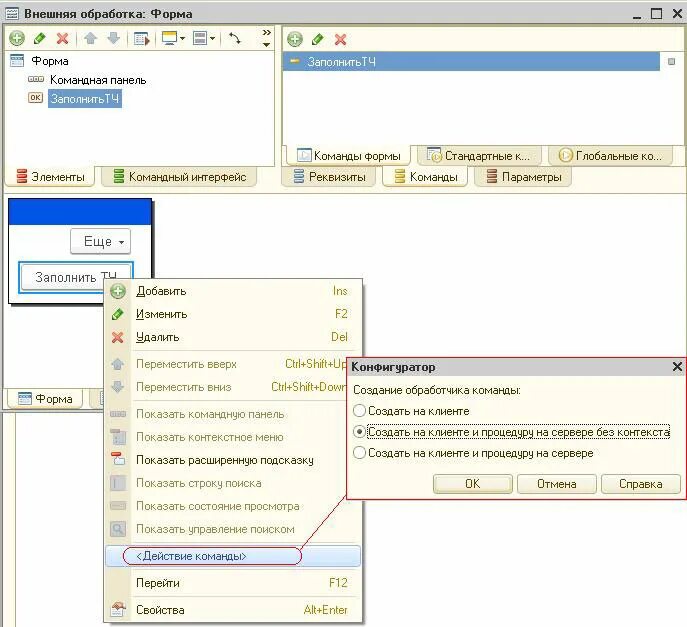Select Командная панель in the elements tree
Viewport: 687px width, 627px height.
click(x=98, y=80)
